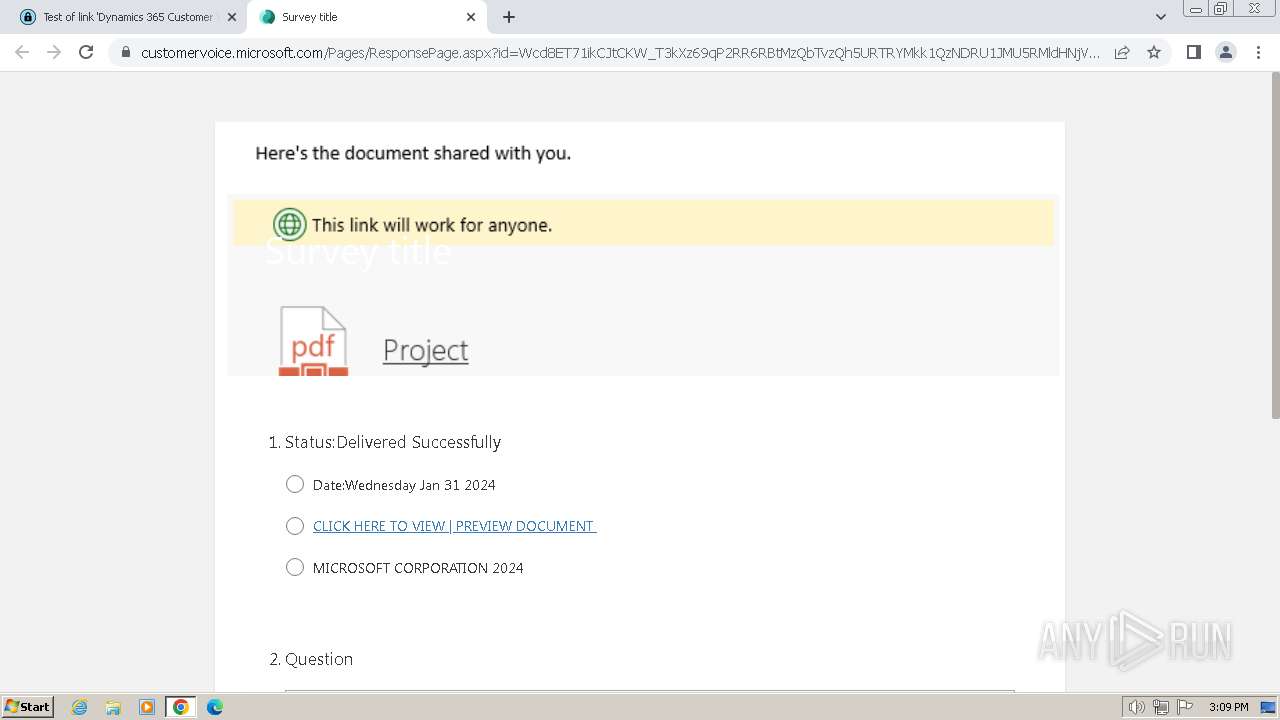Click the pdf document icon

313,341
